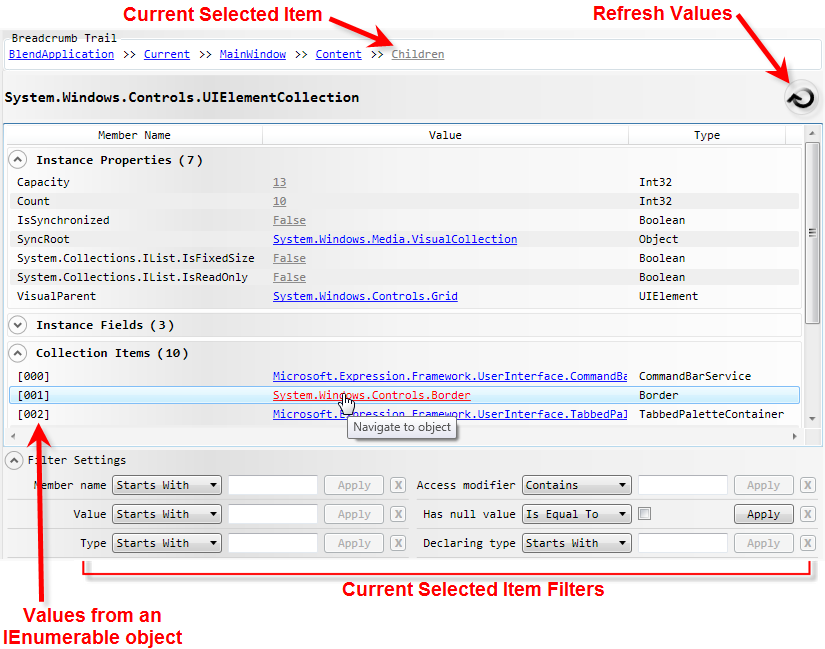Open the Value filter mode dropdown
Viewport: 825px width, 649px height.
click(167, 514)
